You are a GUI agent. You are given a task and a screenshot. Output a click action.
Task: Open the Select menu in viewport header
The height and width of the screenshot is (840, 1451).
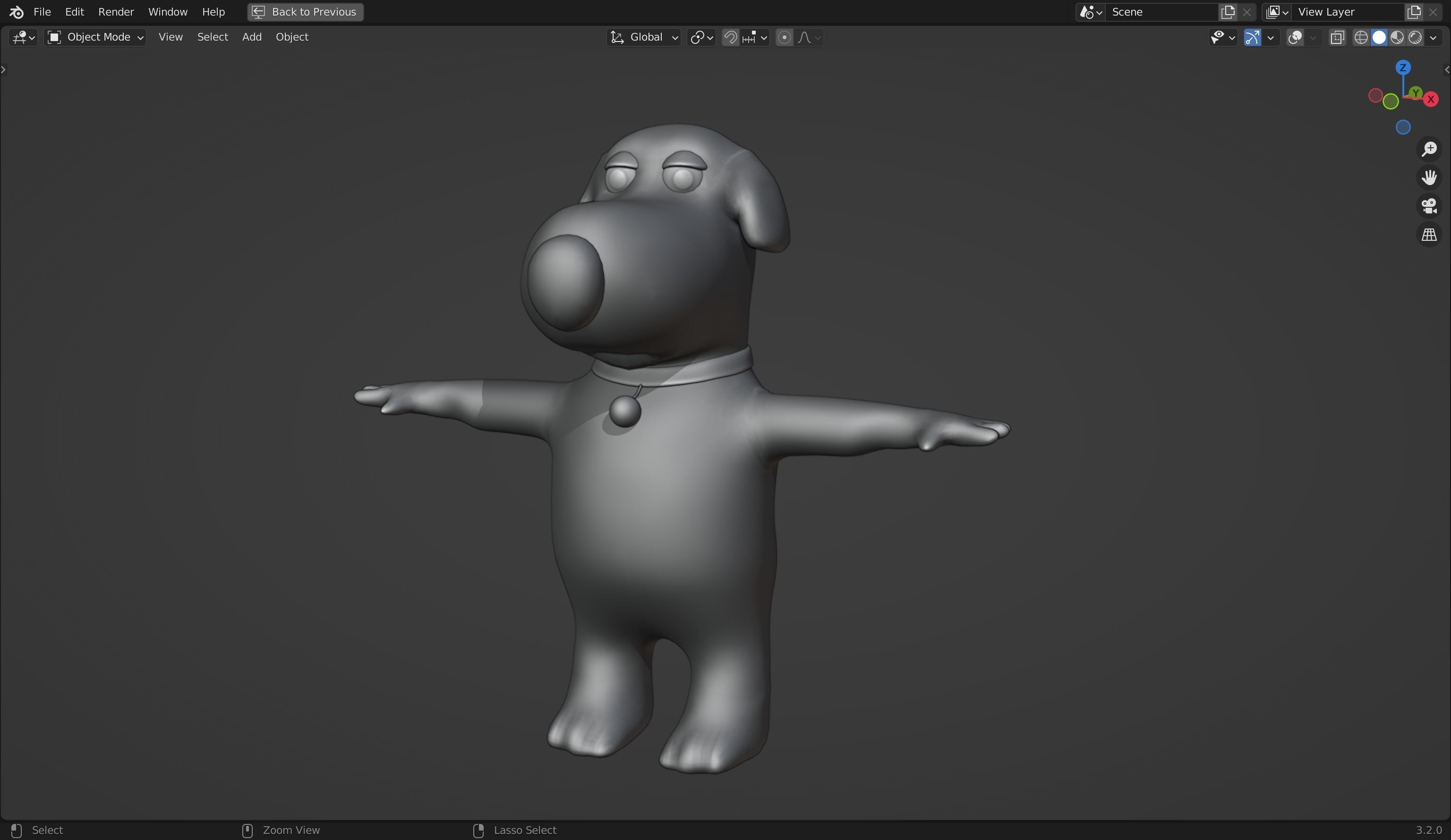coord(213,37)
